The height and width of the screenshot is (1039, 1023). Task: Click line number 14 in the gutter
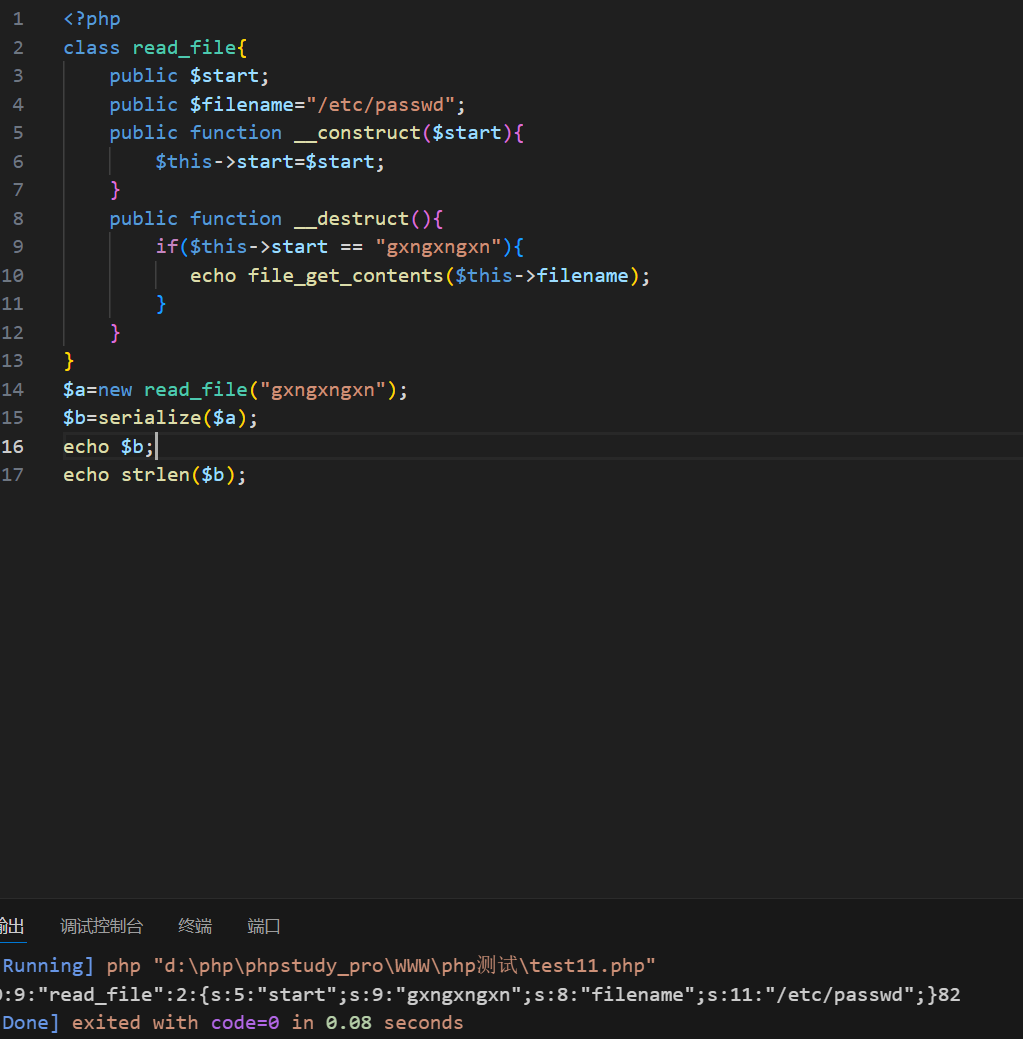[x=13, y=389]
